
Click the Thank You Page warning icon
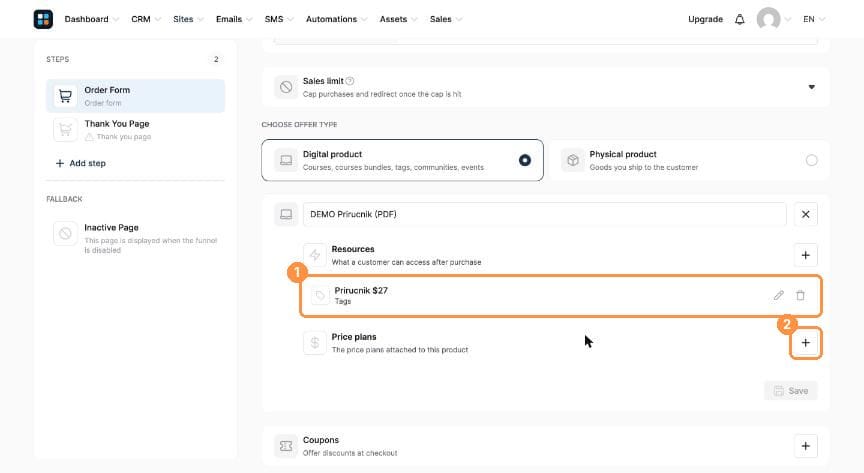[89, 137]
